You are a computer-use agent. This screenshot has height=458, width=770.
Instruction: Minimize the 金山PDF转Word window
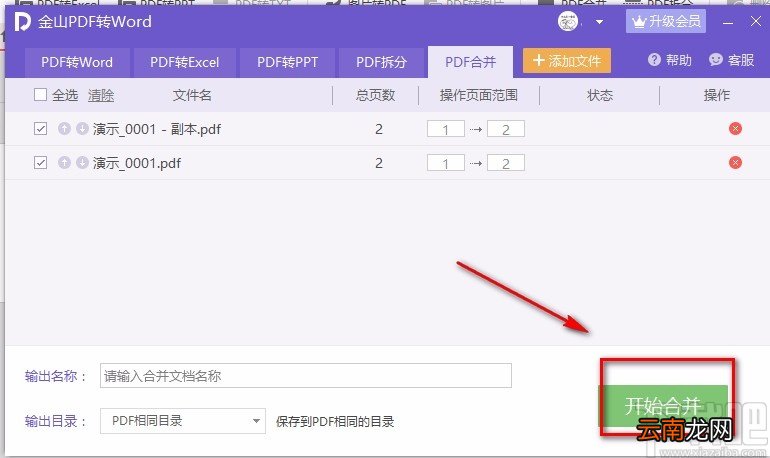[728, 23]
